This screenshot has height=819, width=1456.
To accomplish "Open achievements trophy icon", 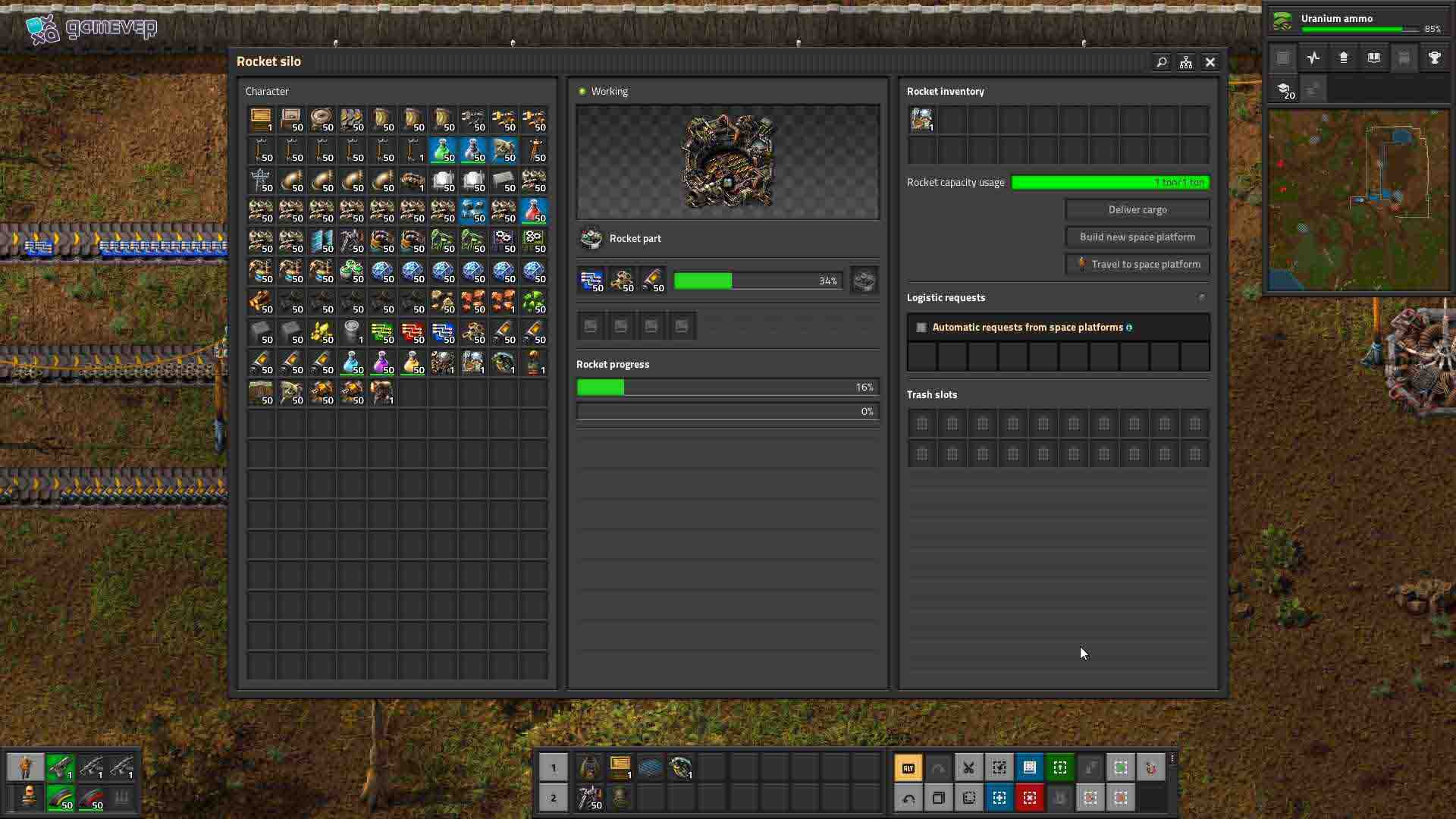I will [1435, 58].
